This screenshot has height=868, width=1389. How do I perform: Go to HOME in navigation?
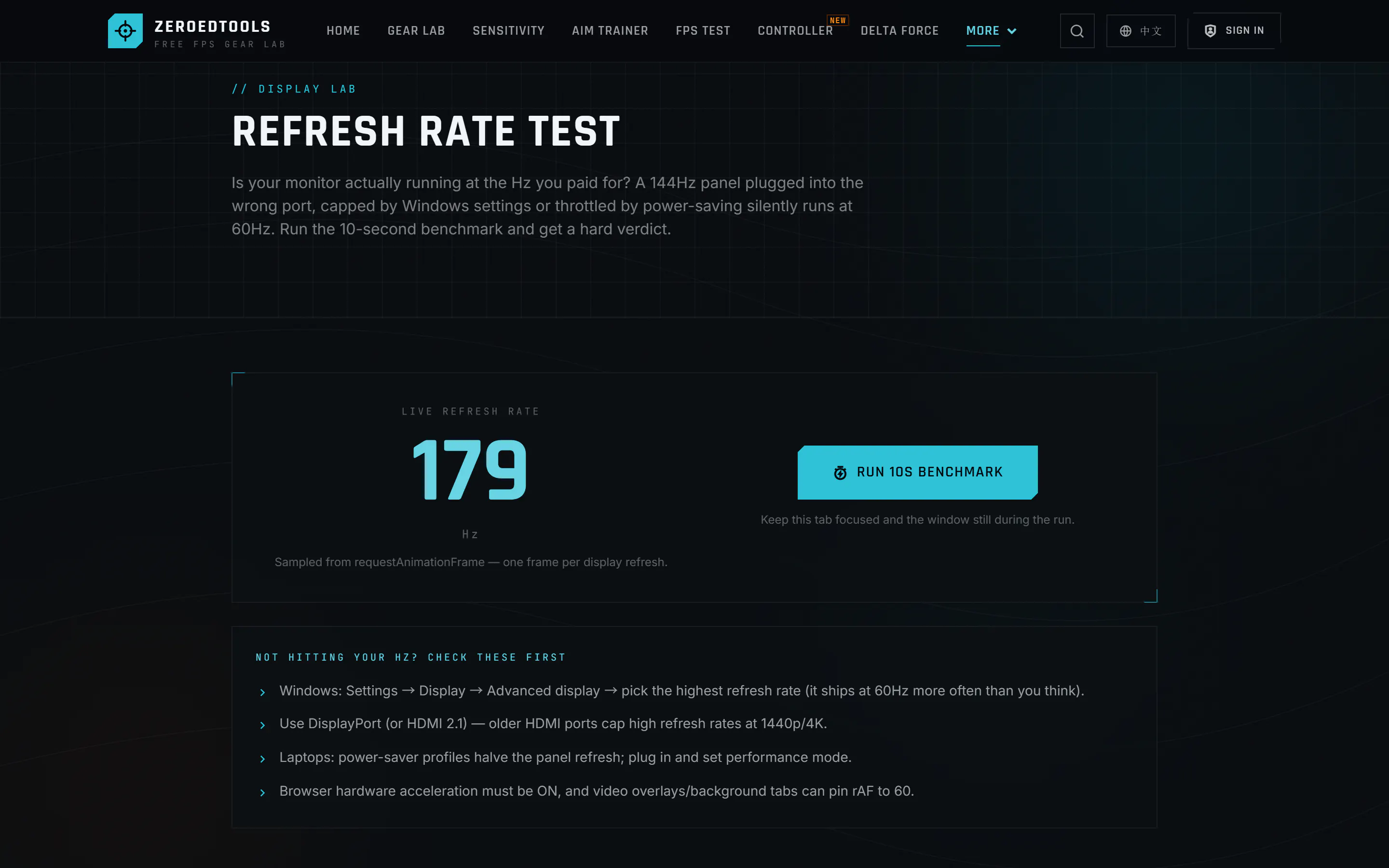[x=343, y=31]
